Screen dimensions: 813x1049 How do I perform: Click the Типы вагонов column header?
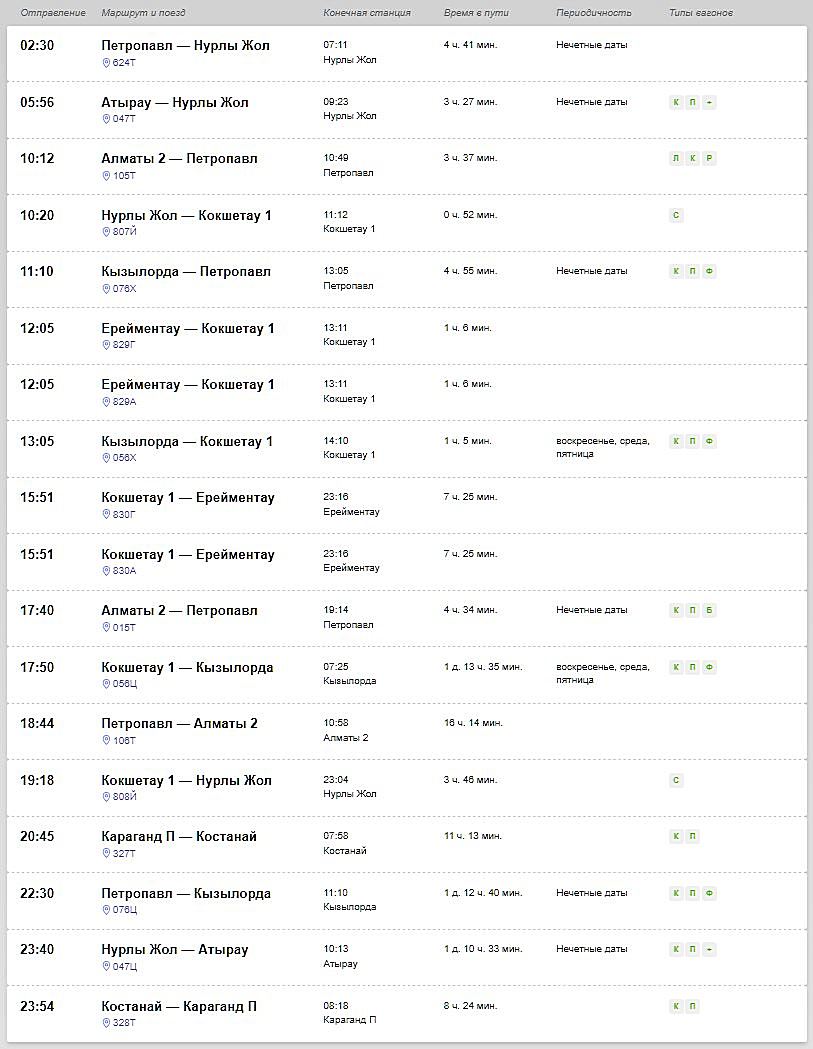tap(701, 13)
